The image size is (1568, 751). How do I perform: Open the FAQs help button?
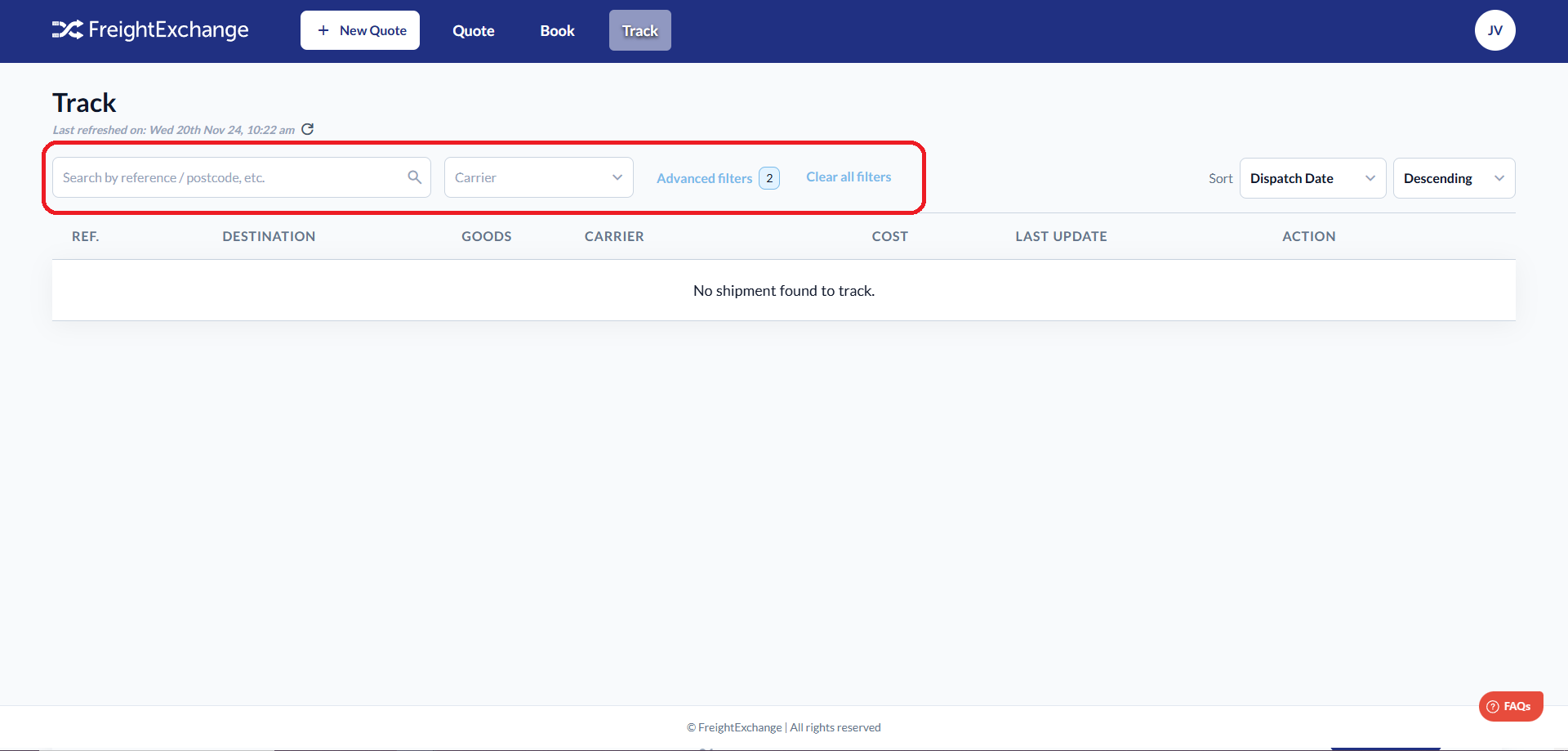pyautogui.click(x=1511, y=706)
